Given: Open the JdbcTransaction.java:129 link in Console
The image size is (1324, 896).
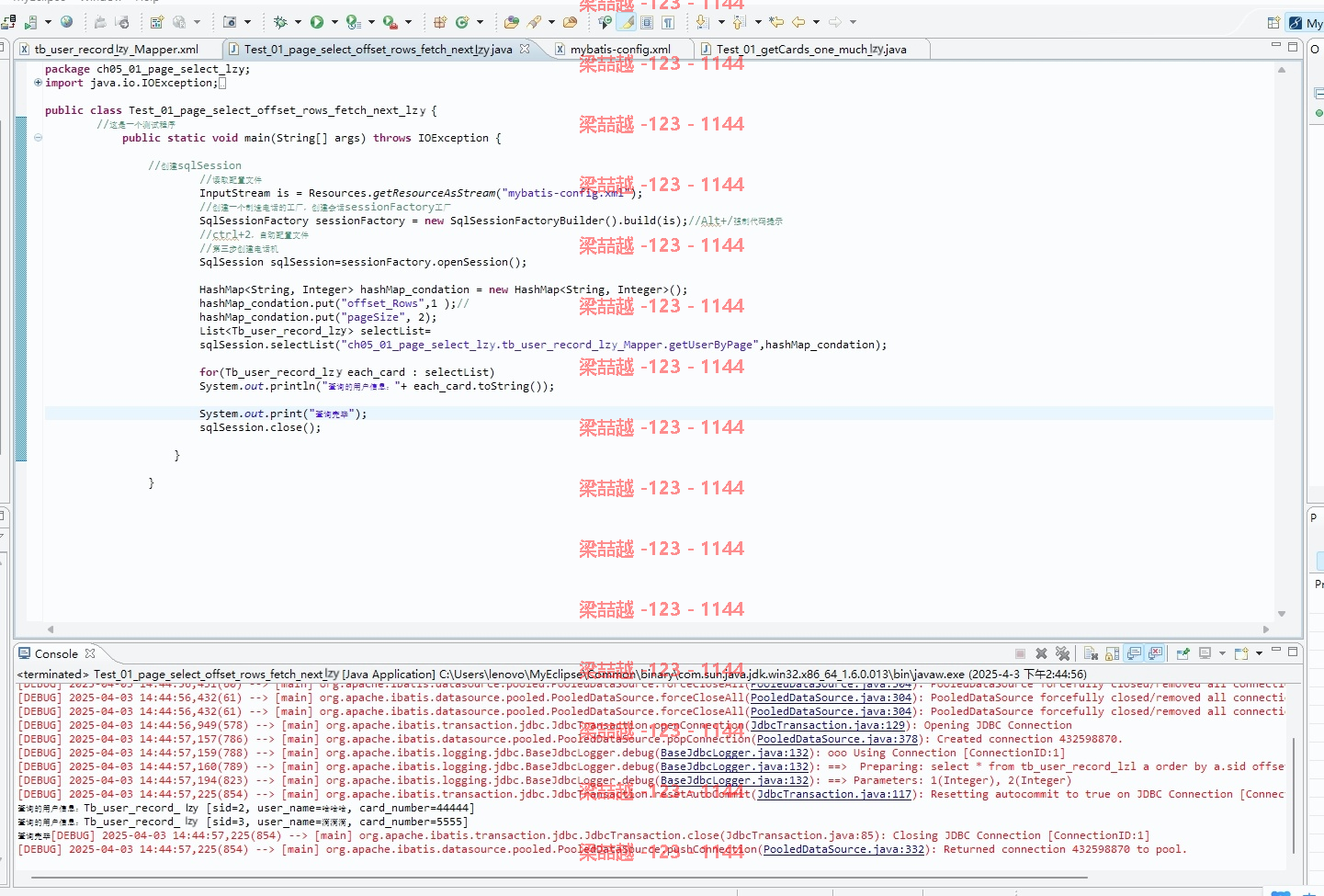Looking at the screenshot, I should [x=828, y=725].
